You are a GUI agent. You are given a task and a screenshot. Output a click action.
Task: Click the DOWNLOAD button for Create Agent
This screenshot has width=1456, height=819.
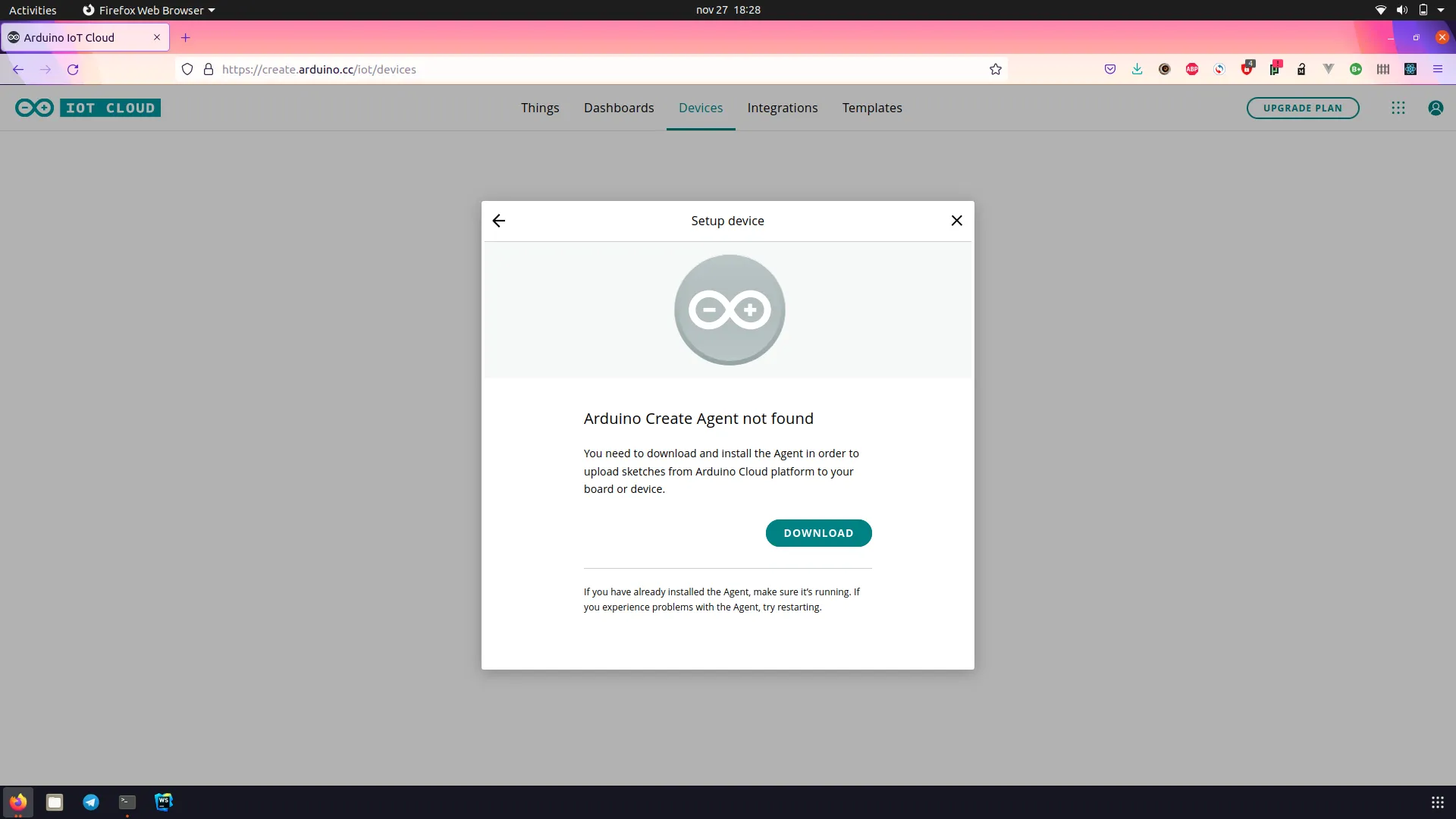pyautogui.click(x=819, y=533)
